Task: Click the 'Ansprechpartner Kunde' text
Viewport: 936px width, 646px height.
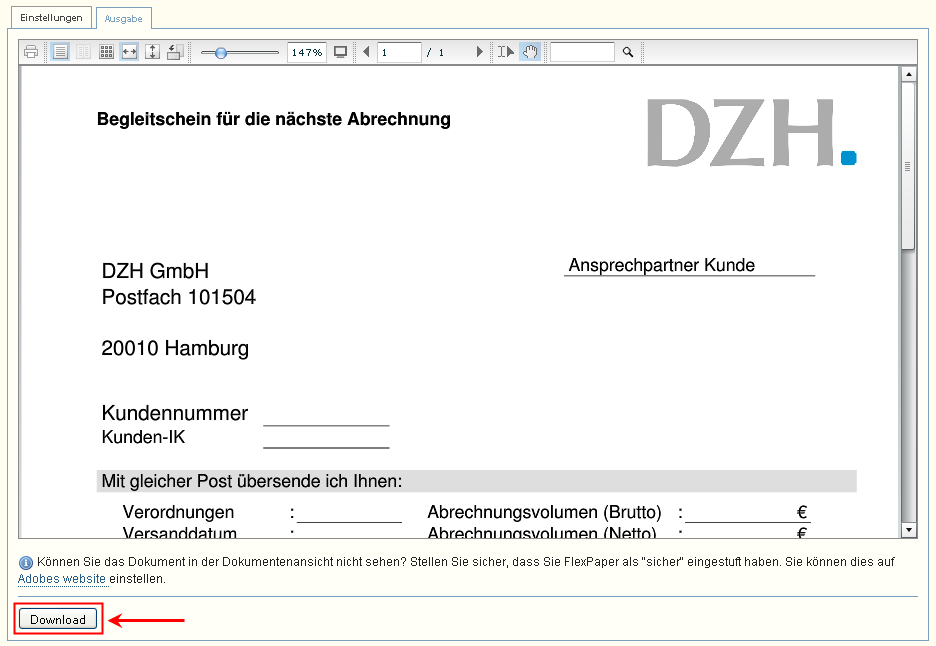Action: [x=661, y=264]
